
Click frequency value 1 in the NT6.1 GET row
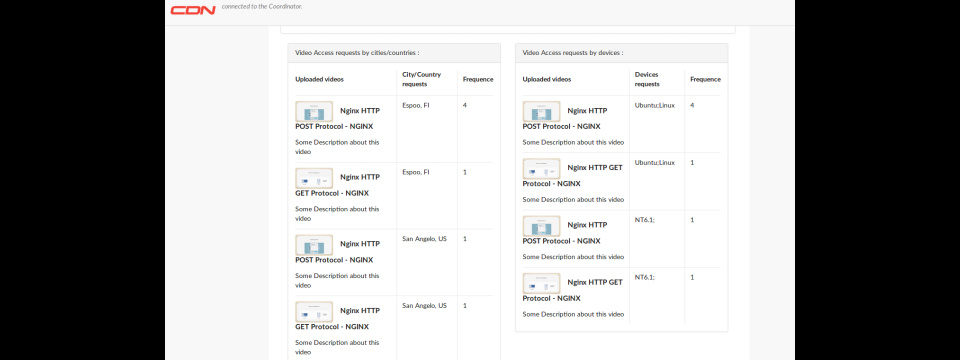692,277
